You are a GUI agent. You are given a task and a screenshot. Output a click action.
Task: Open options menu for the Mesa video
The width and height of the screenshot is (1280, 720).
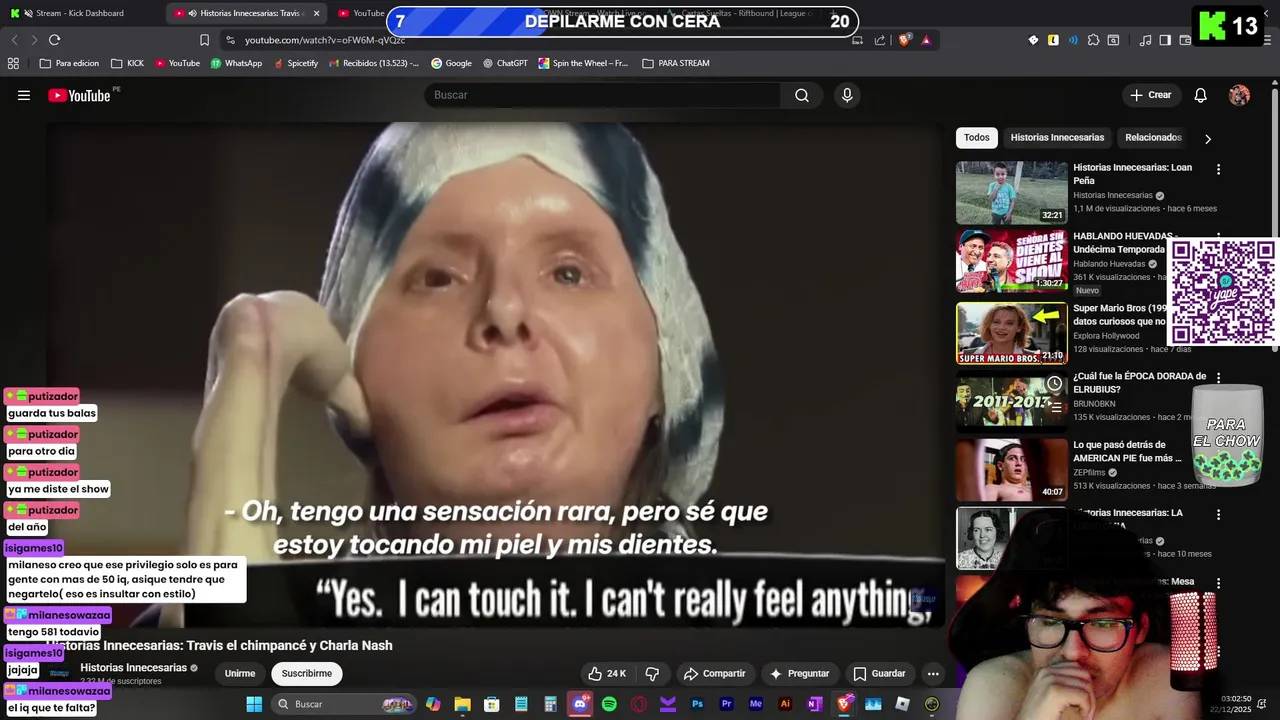(1218, 582)
